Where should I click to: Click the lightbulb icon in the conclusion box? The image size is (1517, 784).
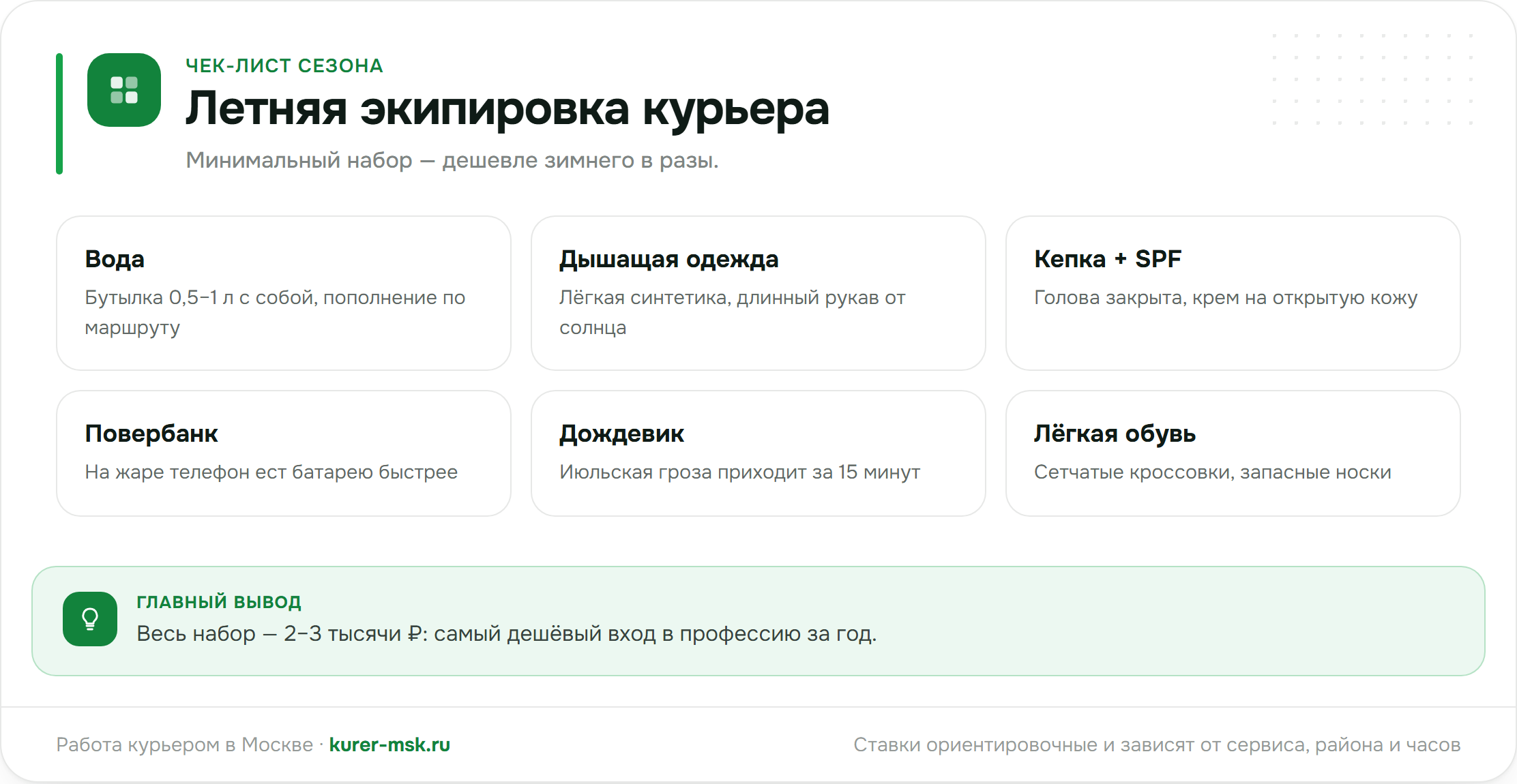tap(90, 619)
